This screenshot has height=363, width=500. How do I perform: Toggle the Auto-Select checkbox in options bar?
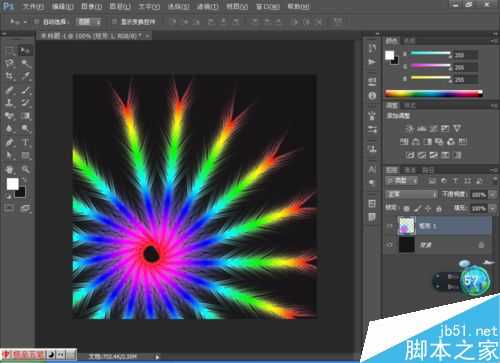(x=37, y=22)
